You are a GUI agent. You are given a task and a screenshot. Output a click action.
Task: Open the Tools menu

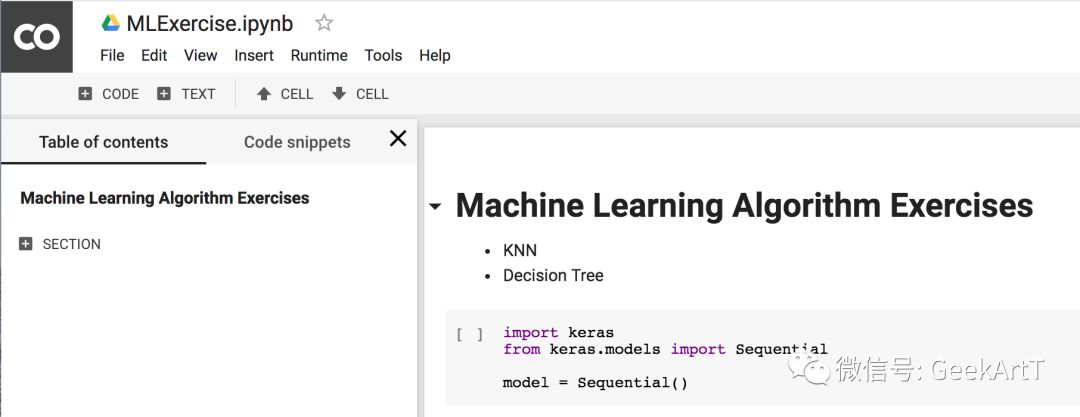pyautogui.click(x=383, y=55)
